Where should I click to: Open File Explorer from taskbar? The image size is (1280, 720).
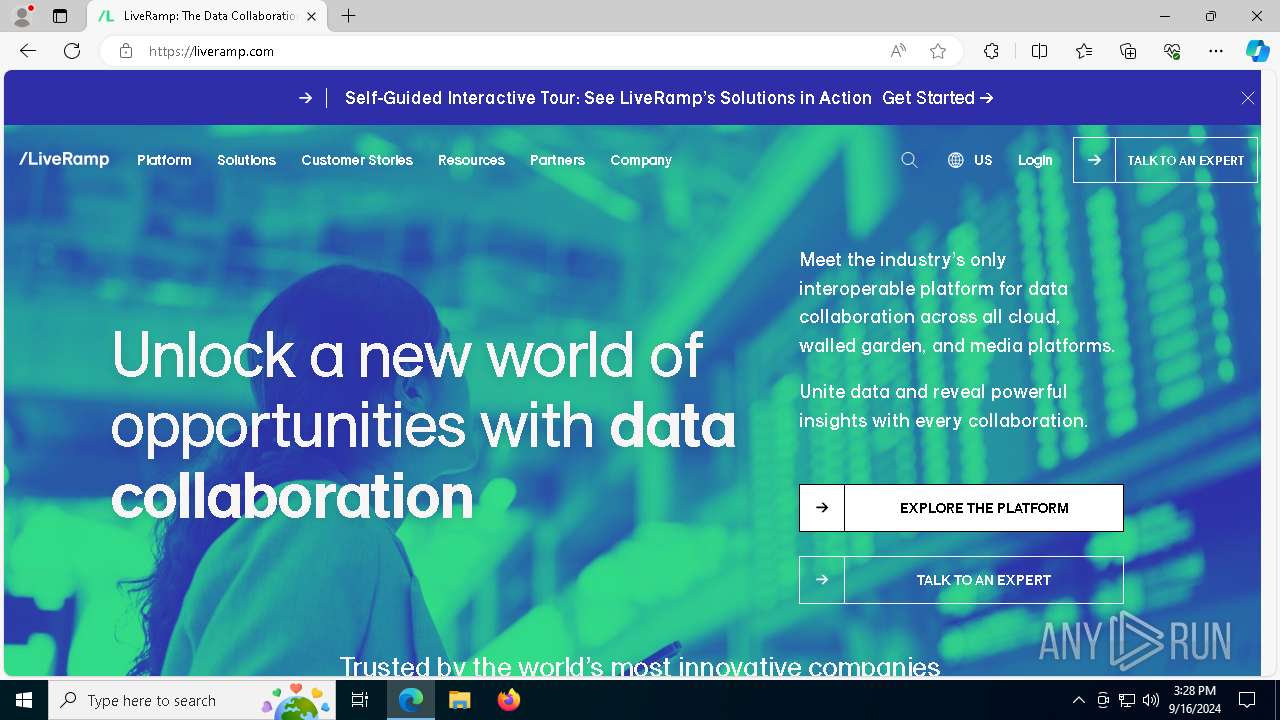[x=459, y=700]
